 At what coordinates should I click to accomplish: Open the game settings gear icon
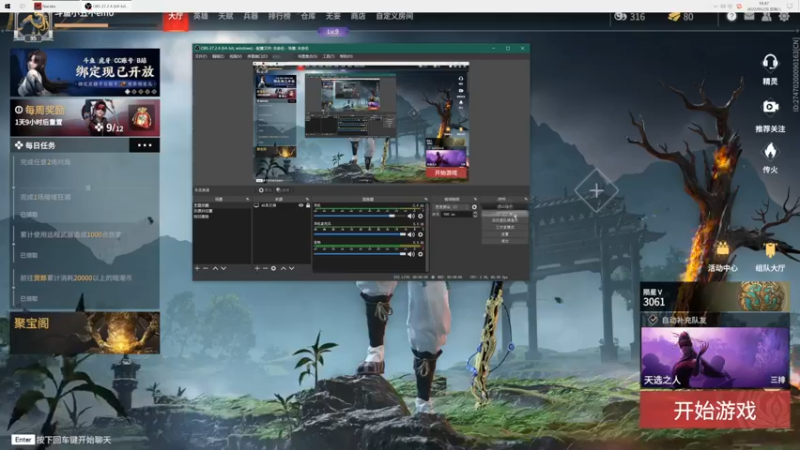(784, 16)
